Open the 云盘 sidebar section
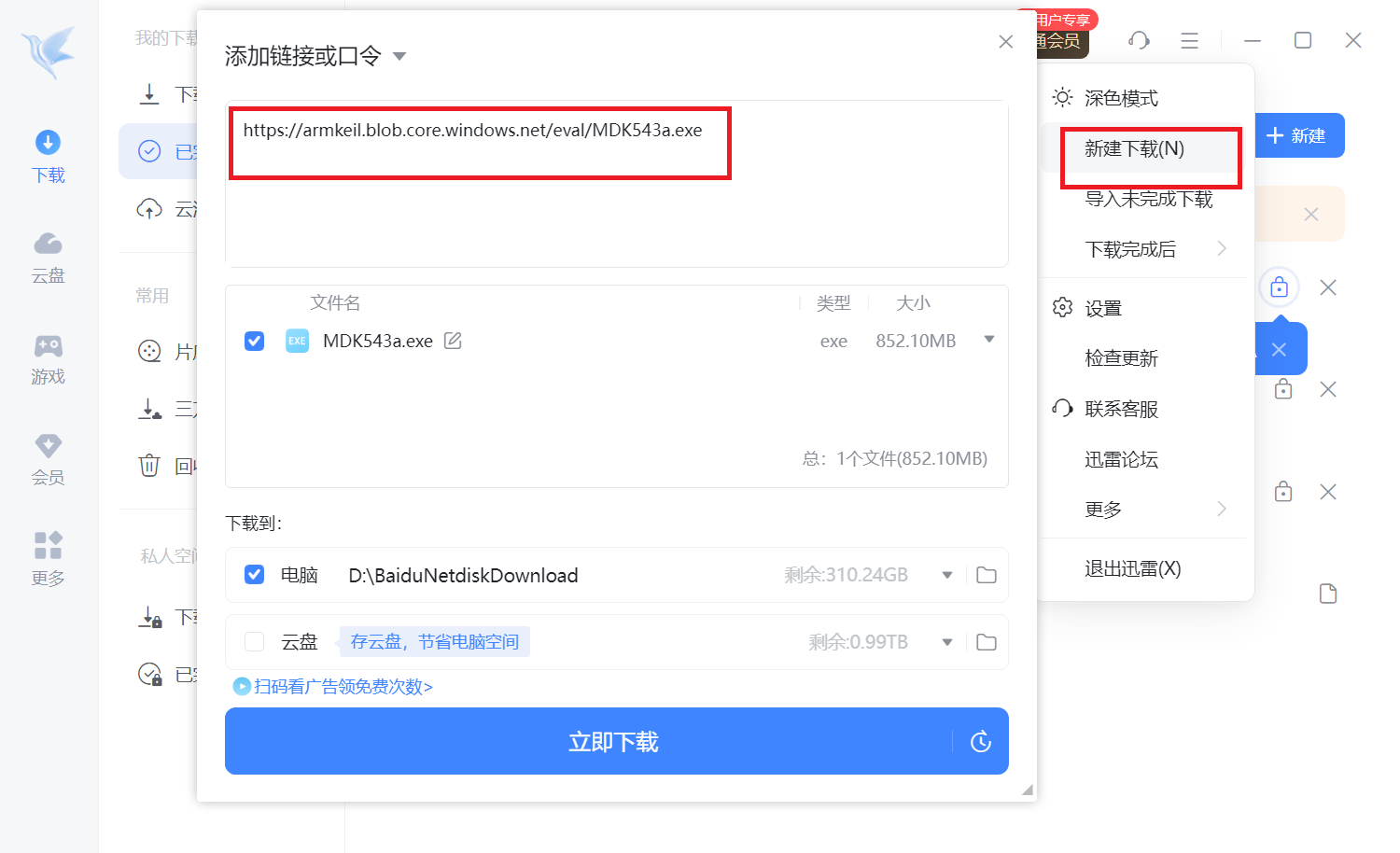This screenshot has width=1400, height=853. (49, 258)
